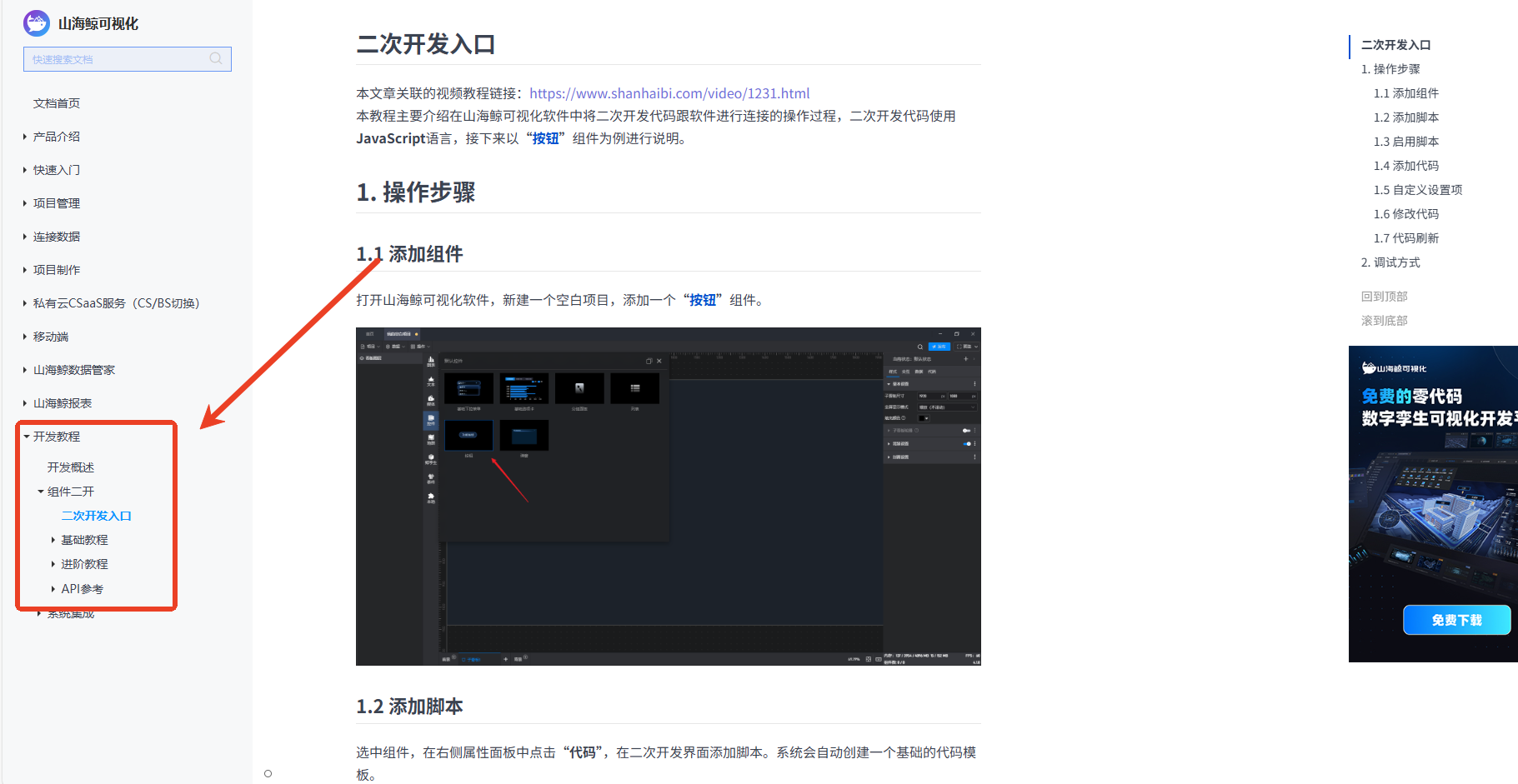Jump to 2. 调试方式 in contents

tap(1390, 262)
